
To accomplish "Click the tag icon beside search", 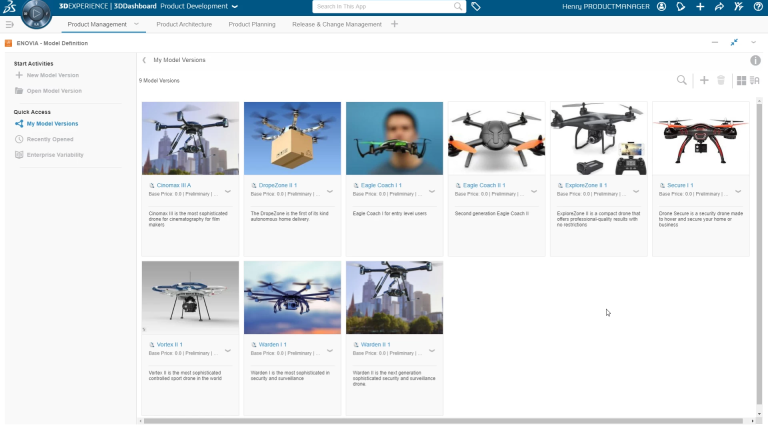I will click(x=476, y=6).
